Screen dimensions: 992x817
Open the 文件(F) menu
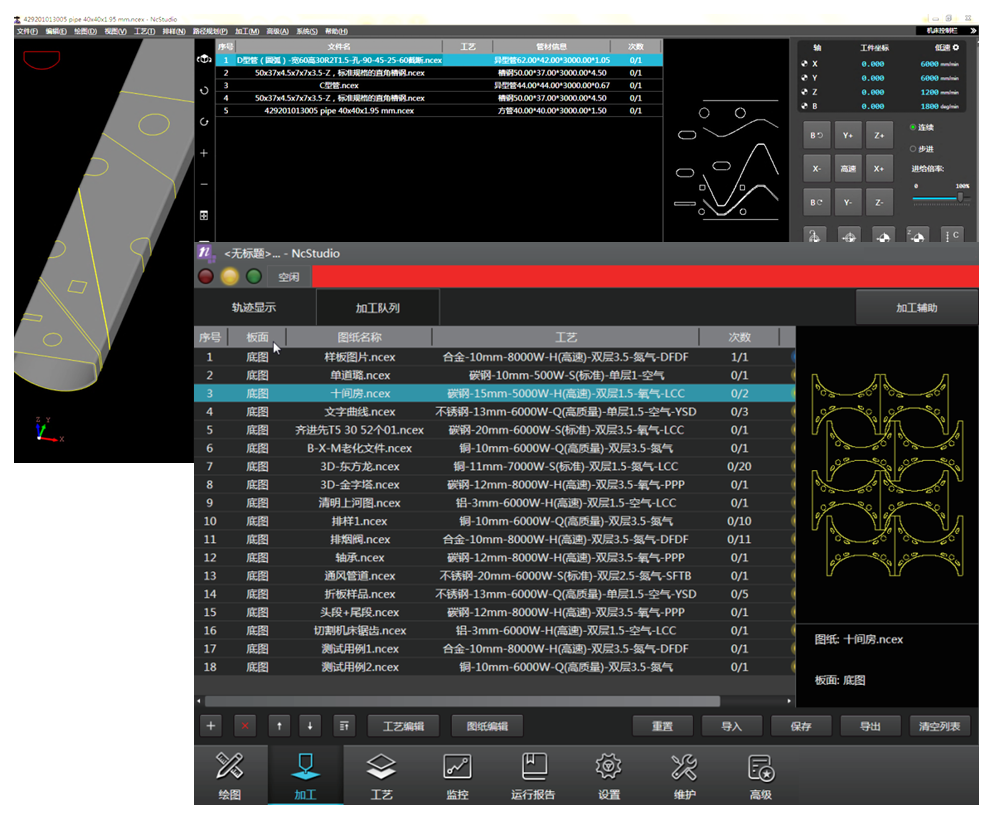click(27, 31)
